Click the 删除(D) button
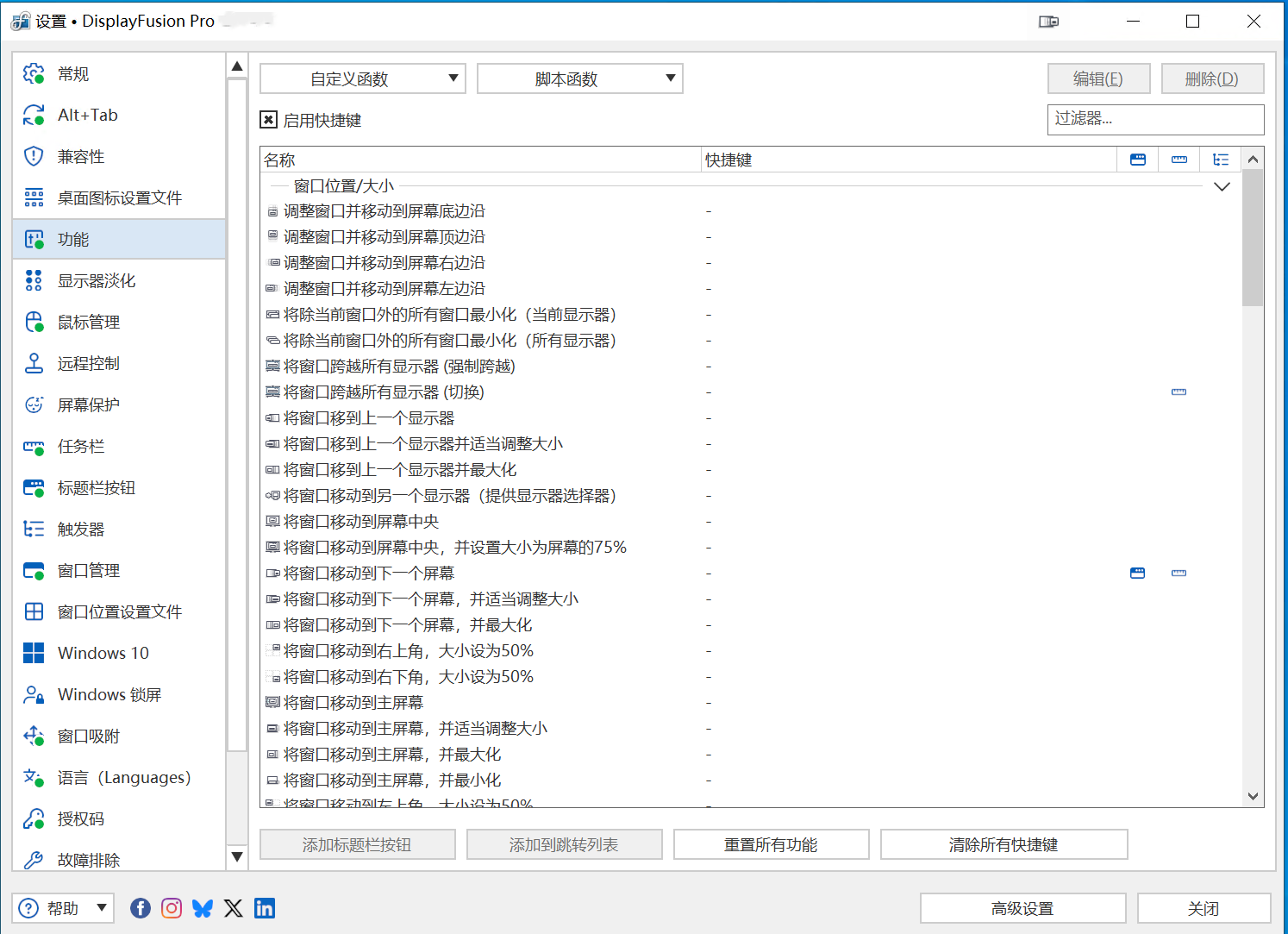 1213,78
